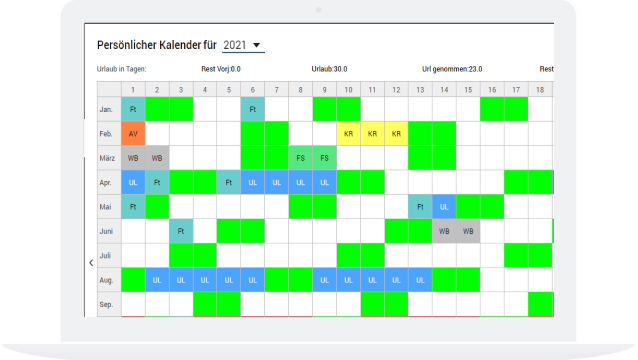Click the day 16 column header
Viewport: 638px width, 360px height.
(x=492, y=89)
